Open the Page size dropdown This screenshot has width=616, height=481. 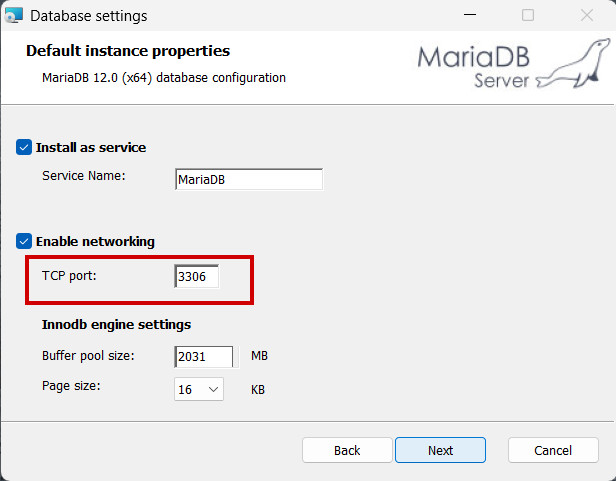pos(199,389)
